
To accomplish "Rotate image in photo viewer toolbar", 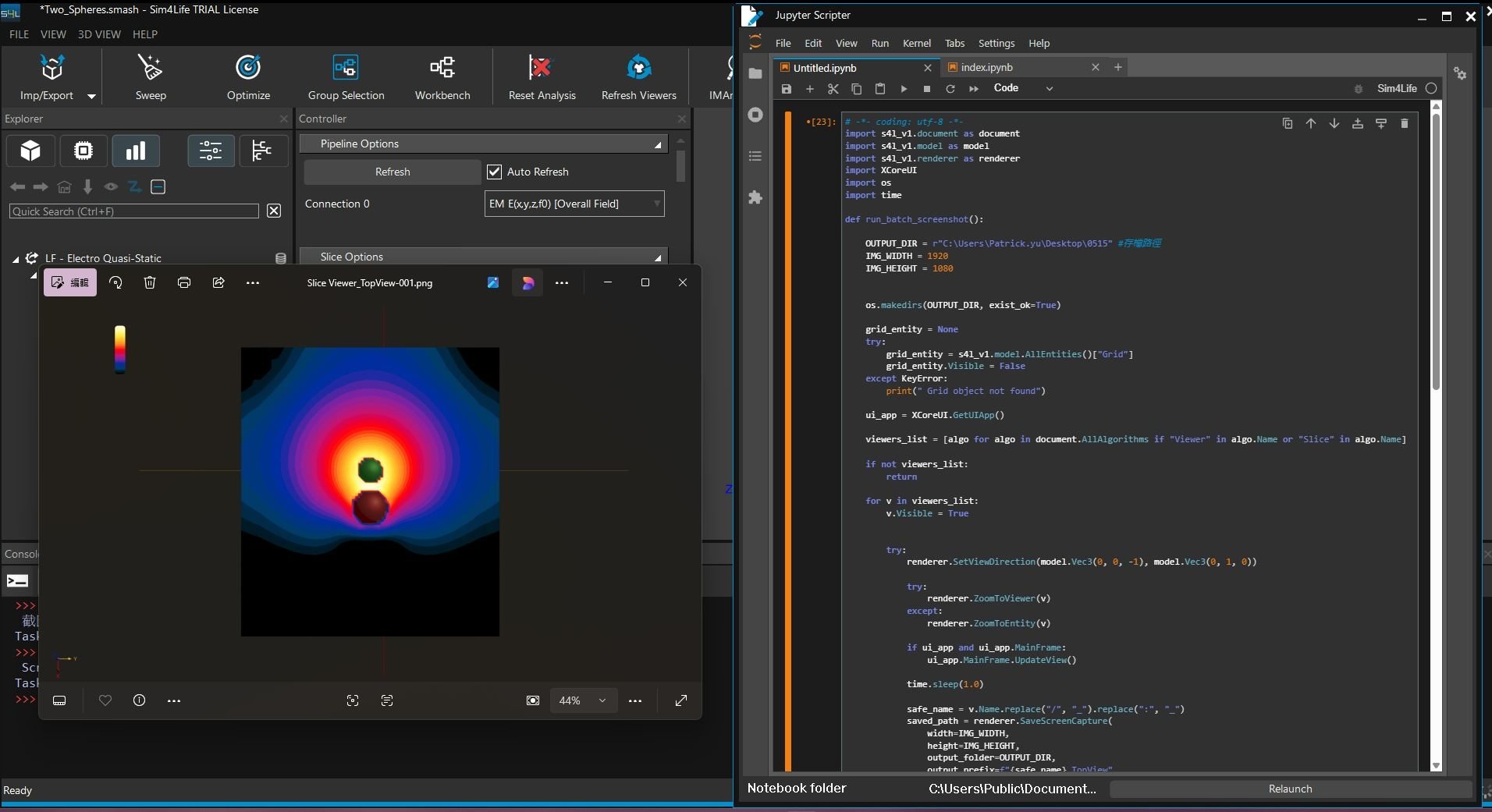I will (x=116, y=282).
